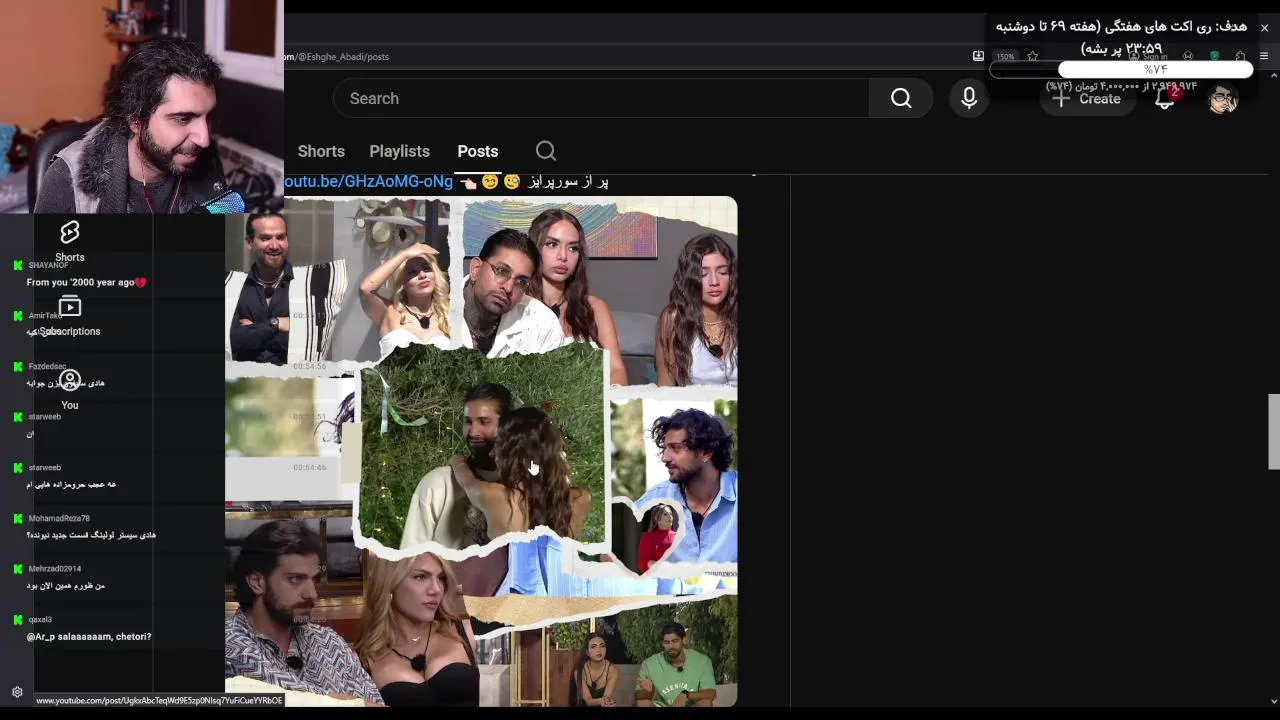Screen dimensions: 1280x720
Task: Click message "From you '2000 year ago"
Action: coord(86,283)
